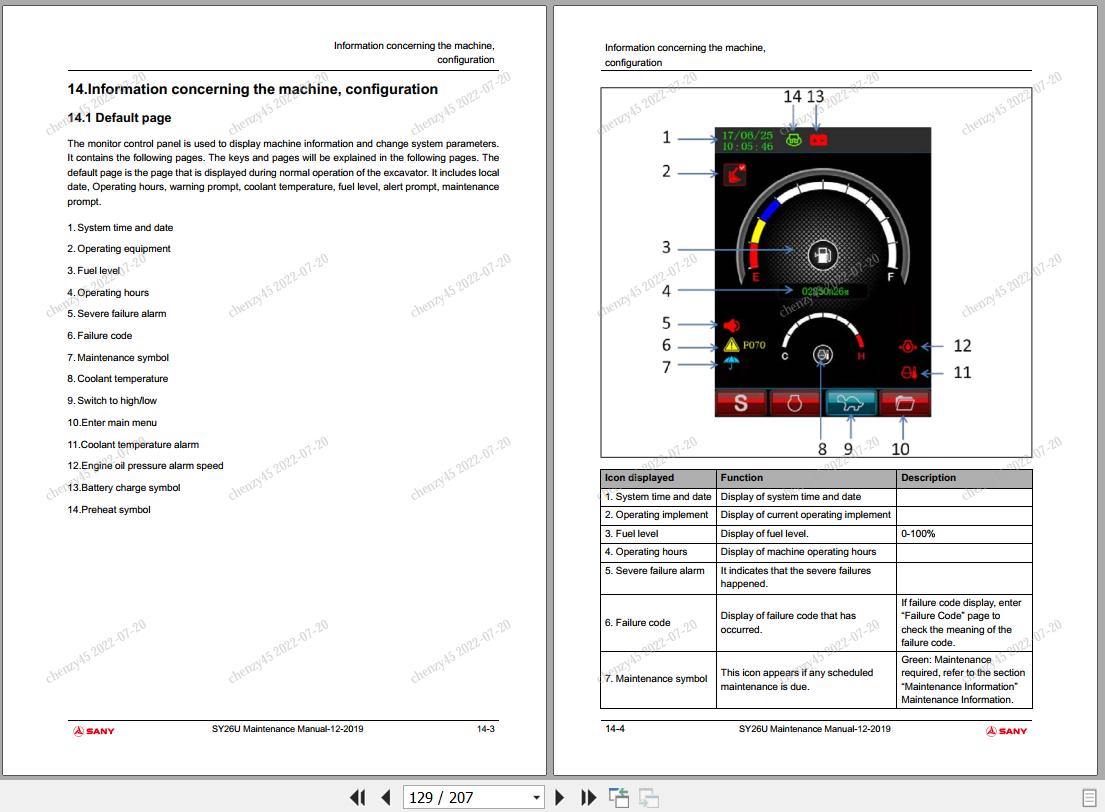The width and height of the screenshot is (1105, 812).
Task: Click list item "10.Enter main menu"
Action: point(112,422)
